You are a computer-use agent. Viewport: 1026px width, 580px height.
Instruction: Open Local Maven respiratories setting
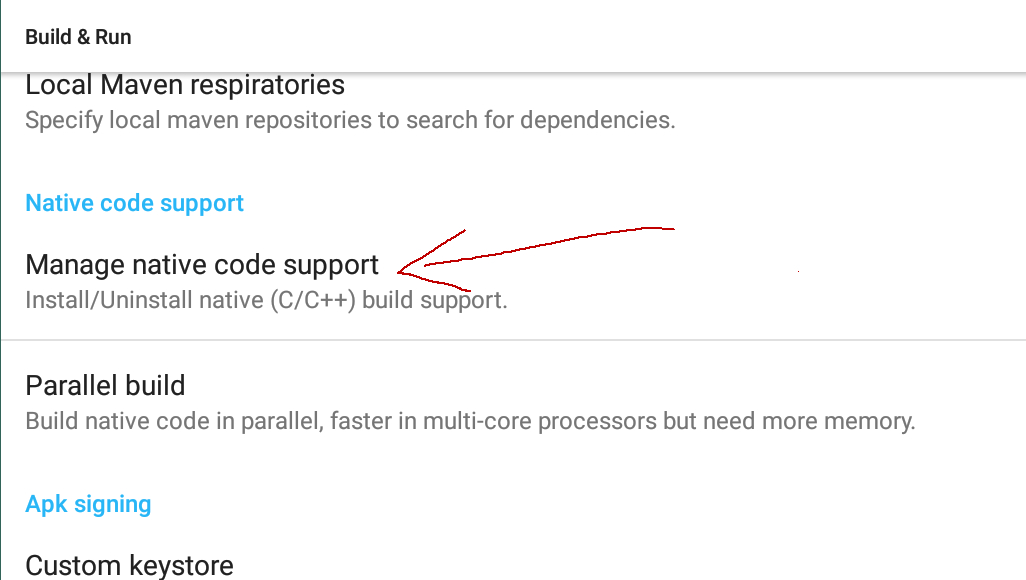pos(513,103)
